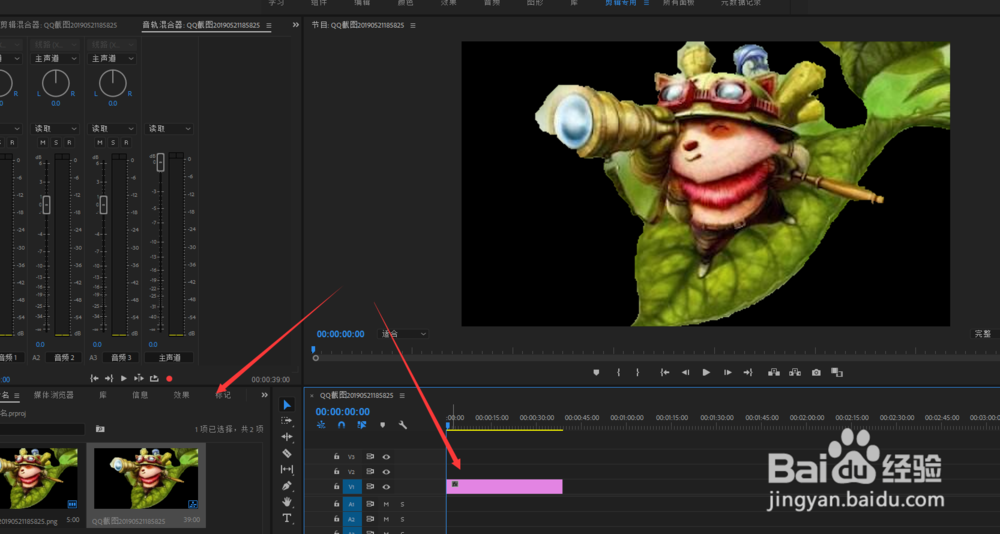Open timeline display settings wrench
The height and width of the screenshot is (534, 1000).
pyautogui.click(x=403, y=425)
